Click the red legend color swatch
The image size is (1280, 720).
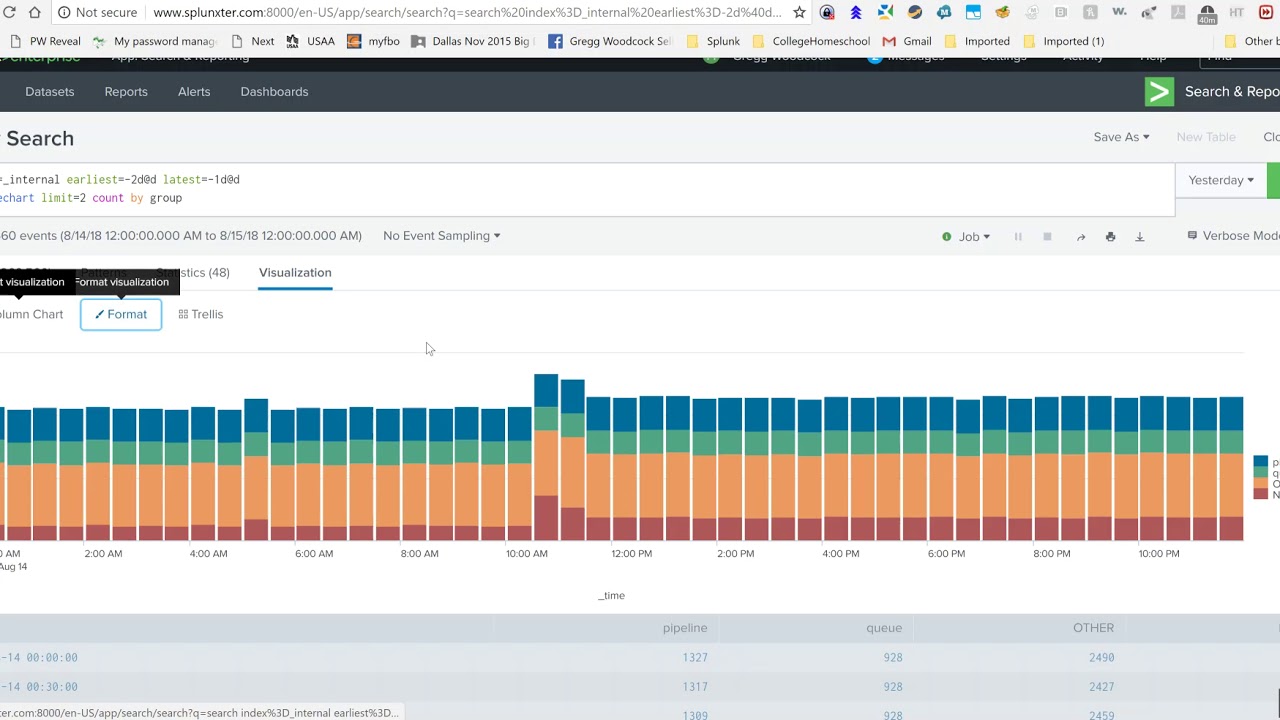1260,495
